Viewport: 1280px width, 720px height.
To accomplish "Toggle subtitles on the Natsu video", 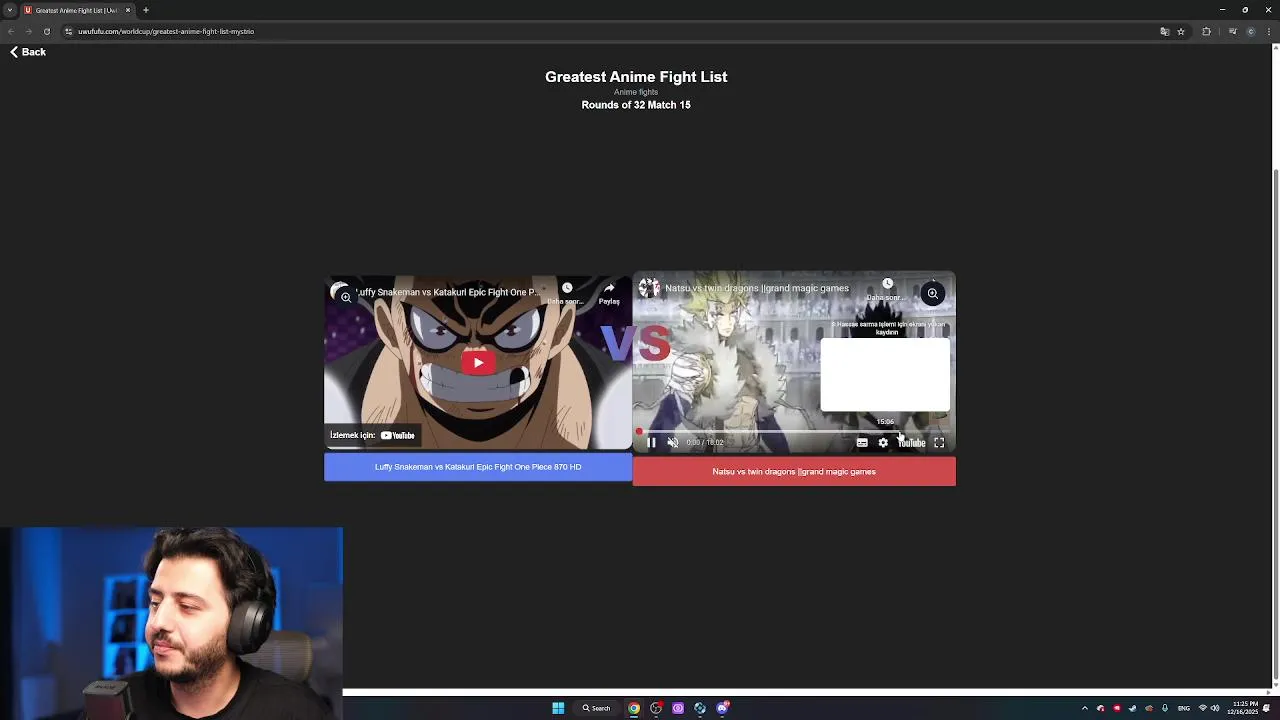I will (862, 442).
